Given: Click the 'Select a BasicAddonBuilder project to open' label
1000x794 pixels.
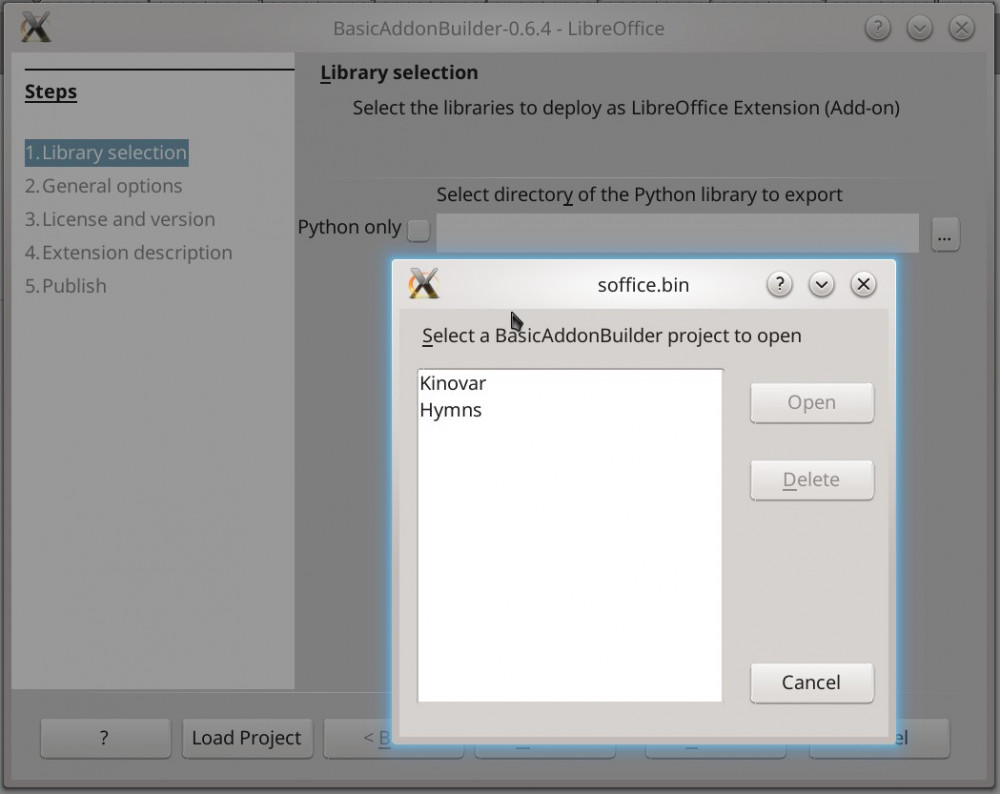Looking at the screenshot, I should [x=612, y=335].
